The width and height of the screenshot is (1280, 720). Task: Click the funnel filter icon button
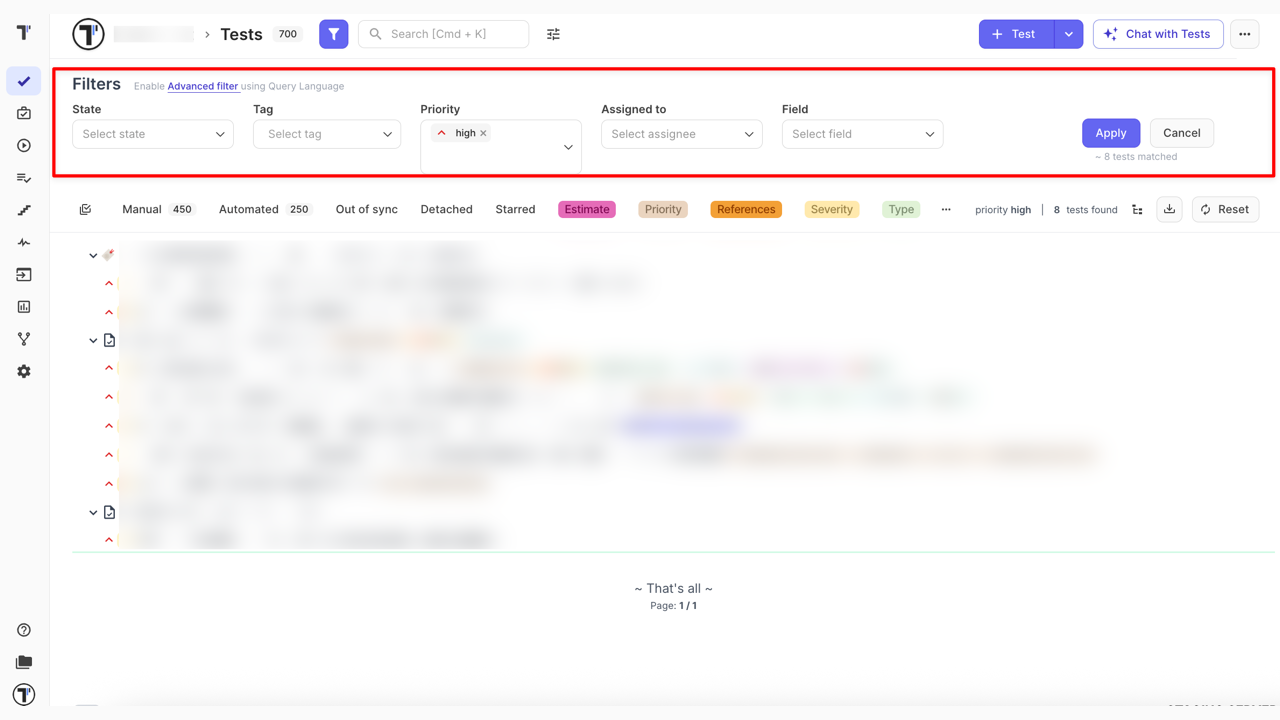[333, 34]
